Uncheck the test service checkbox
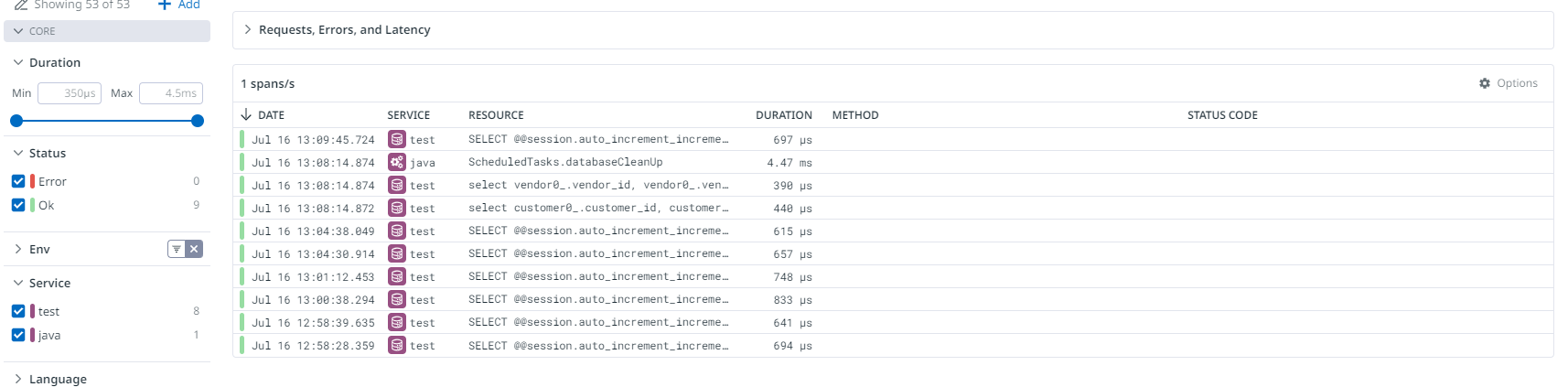This screenshot has width=1568, height=387. [18, 311]
